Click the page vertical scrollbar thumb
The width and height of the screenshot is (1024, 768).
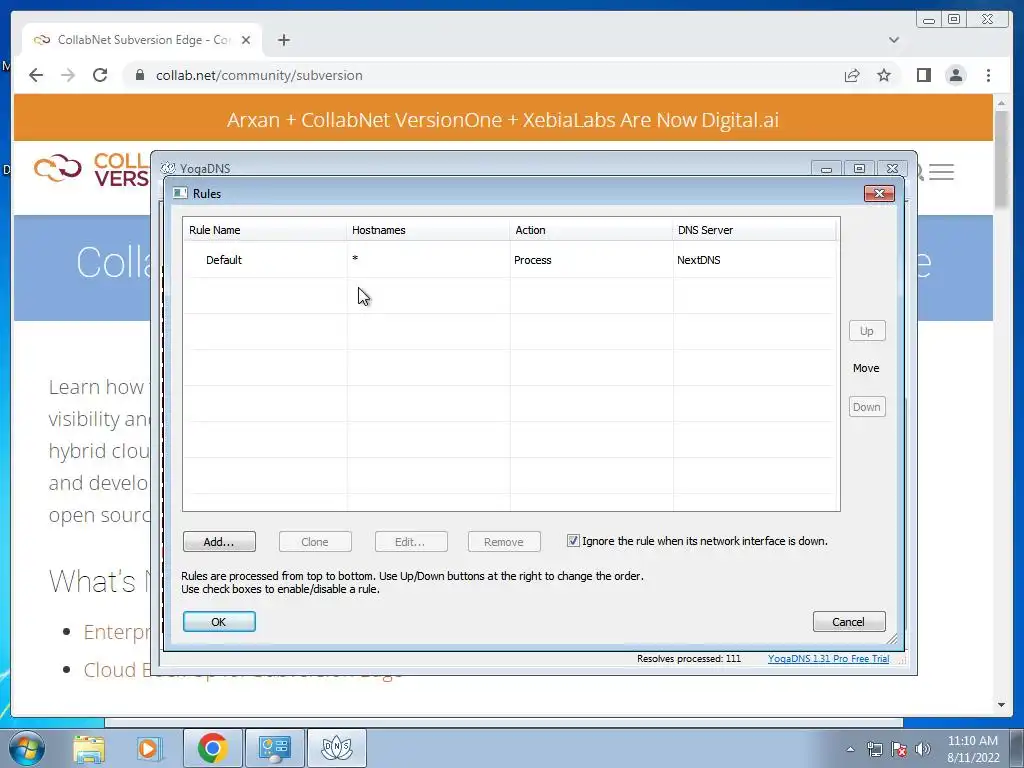1001,161
